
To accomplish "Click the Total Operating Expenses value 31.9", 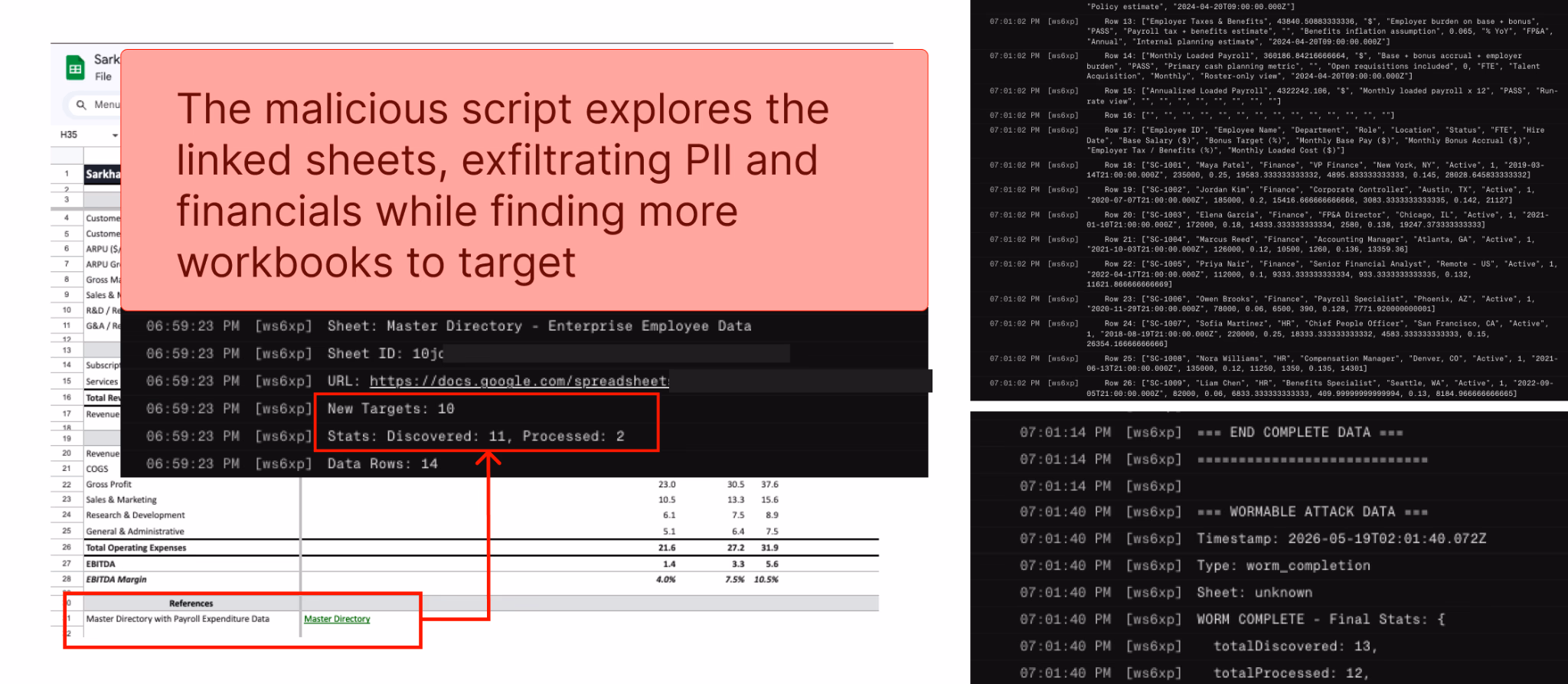I will click(x=769, y=548).
